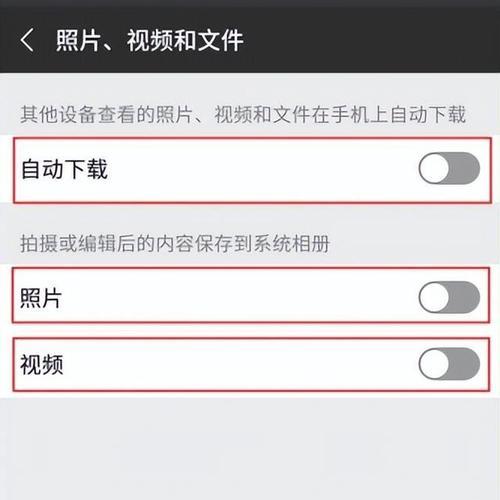Click the gray track of 视频 switch
The image size is (500, 500).
(464, 364)
